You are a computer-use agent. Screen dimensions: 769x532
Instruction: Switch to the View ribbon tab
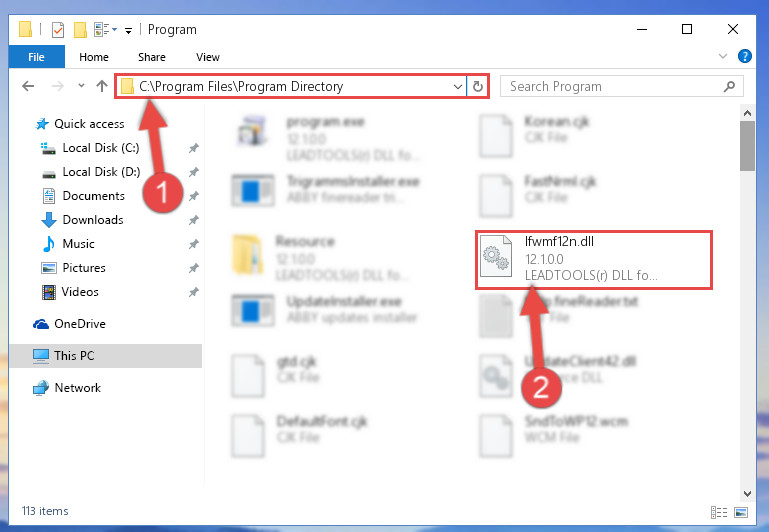click(207, 57)
